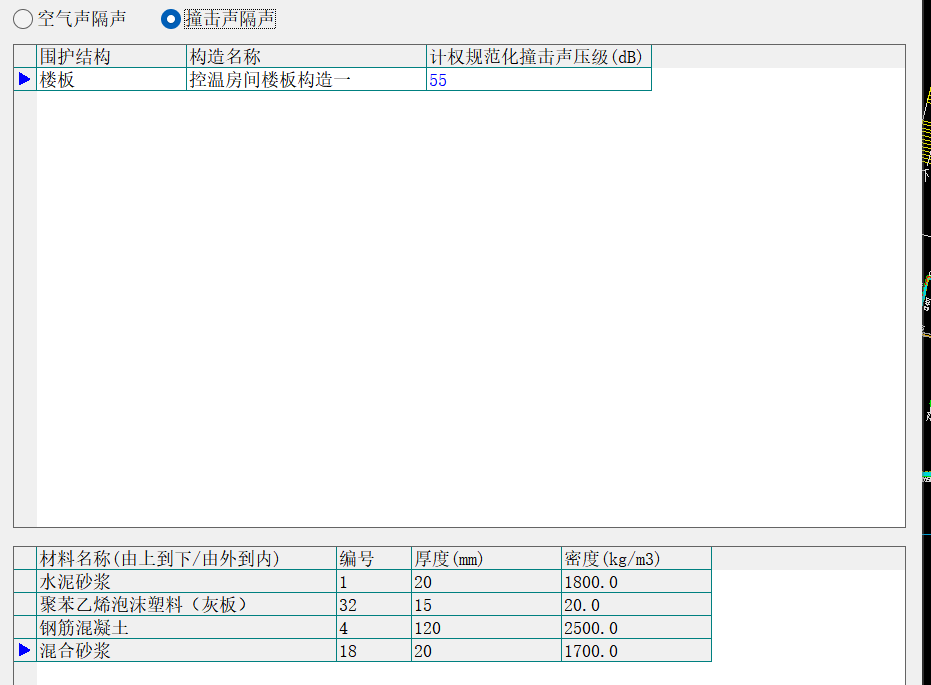Image resolution: width=931 pixels, height=685 pixels.
Task: Select the 空气声隔声 radio button
Action: pos(23,19)
